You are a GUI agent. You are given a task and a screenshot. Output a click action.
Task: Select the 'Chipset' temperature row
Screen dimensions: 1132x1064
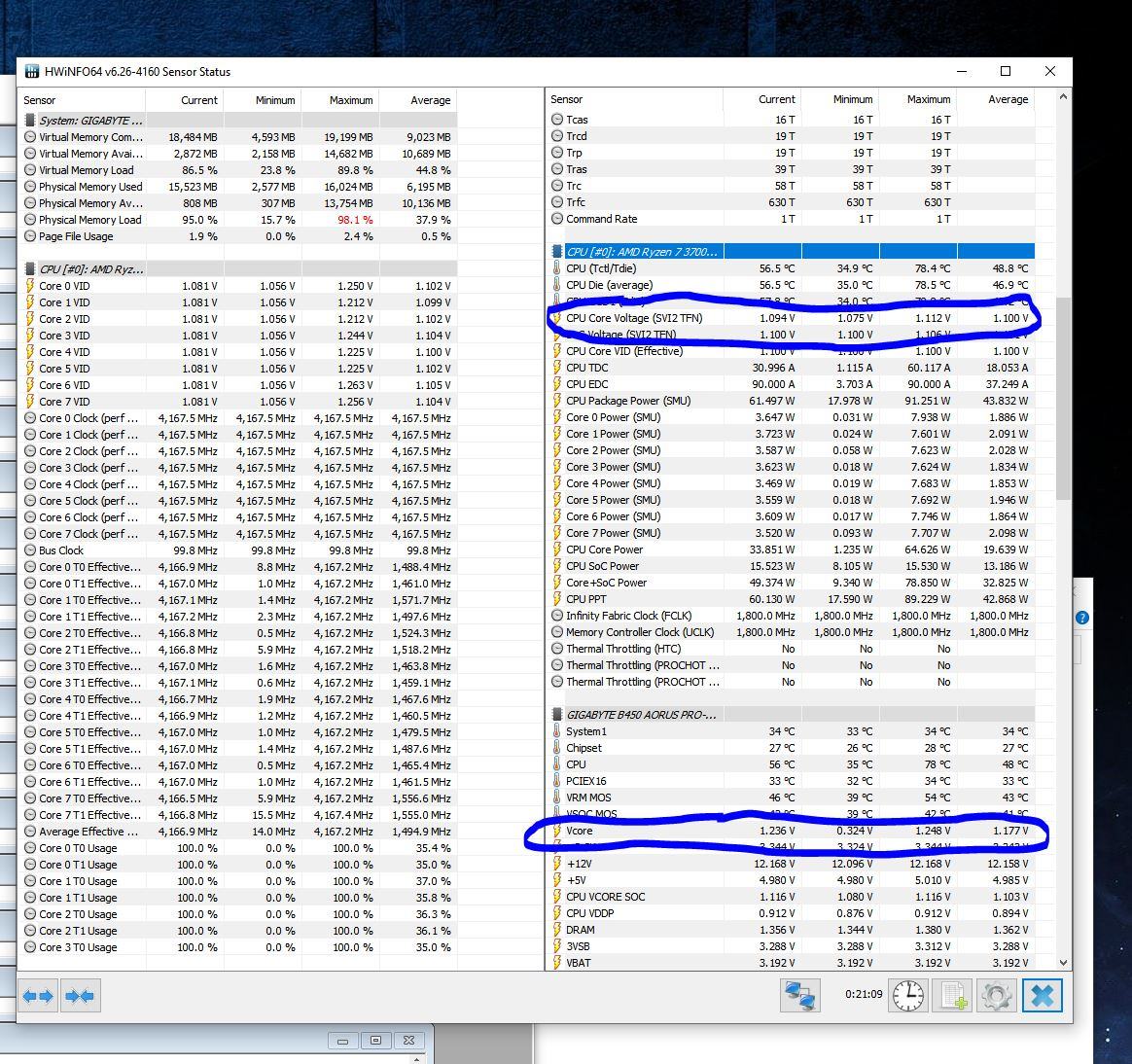[x=792, y=749]
